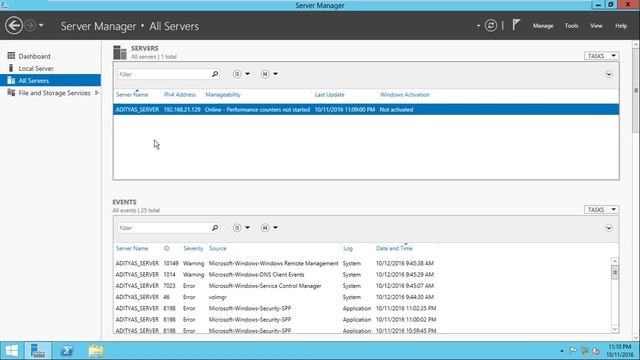Viewport: 640px width, 360px height.
Task: Open the Notifications flag
Action: point(516,25)
